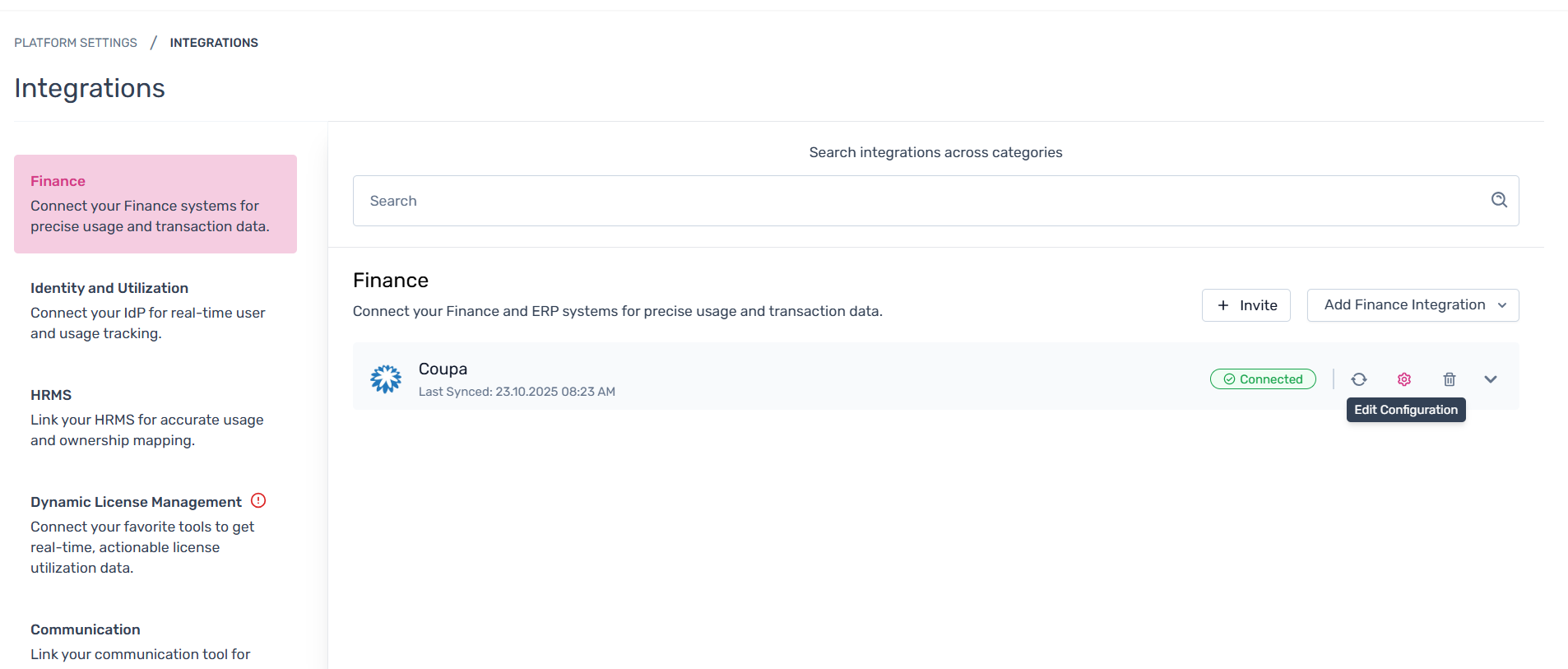Click the search magnifier icon
The image size is (1568, 669).
1499,200
